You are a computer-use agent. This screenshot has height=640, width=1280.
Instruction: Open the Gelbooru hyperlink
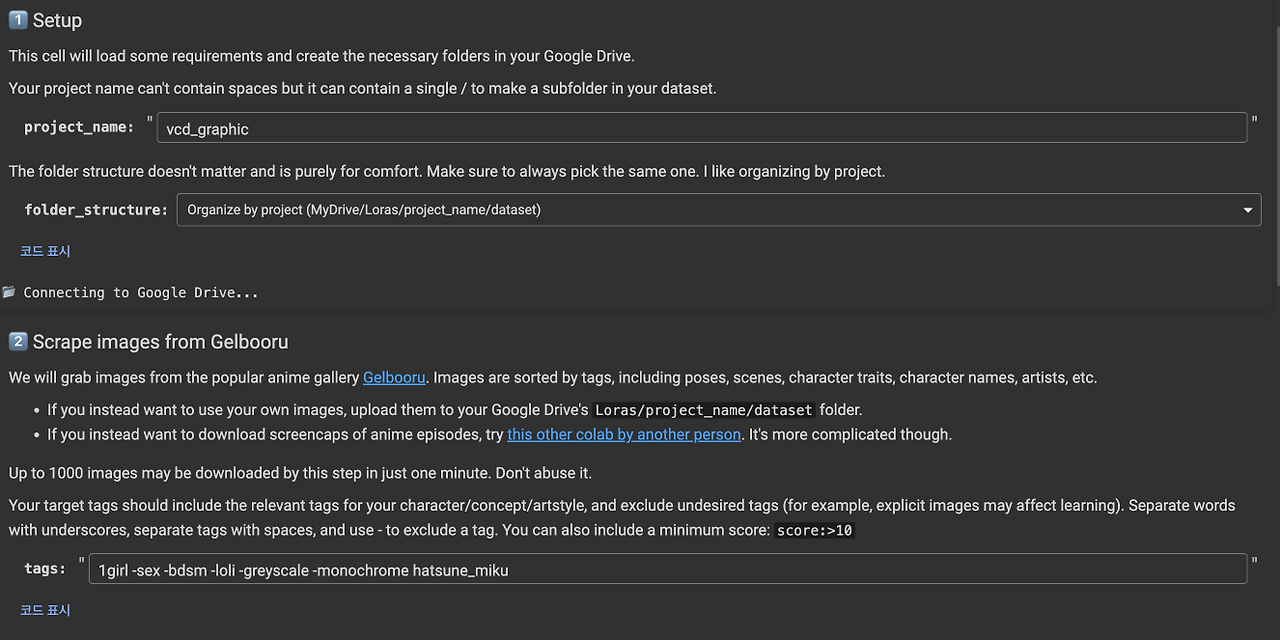pyautogui.click(x=394, y=377)
